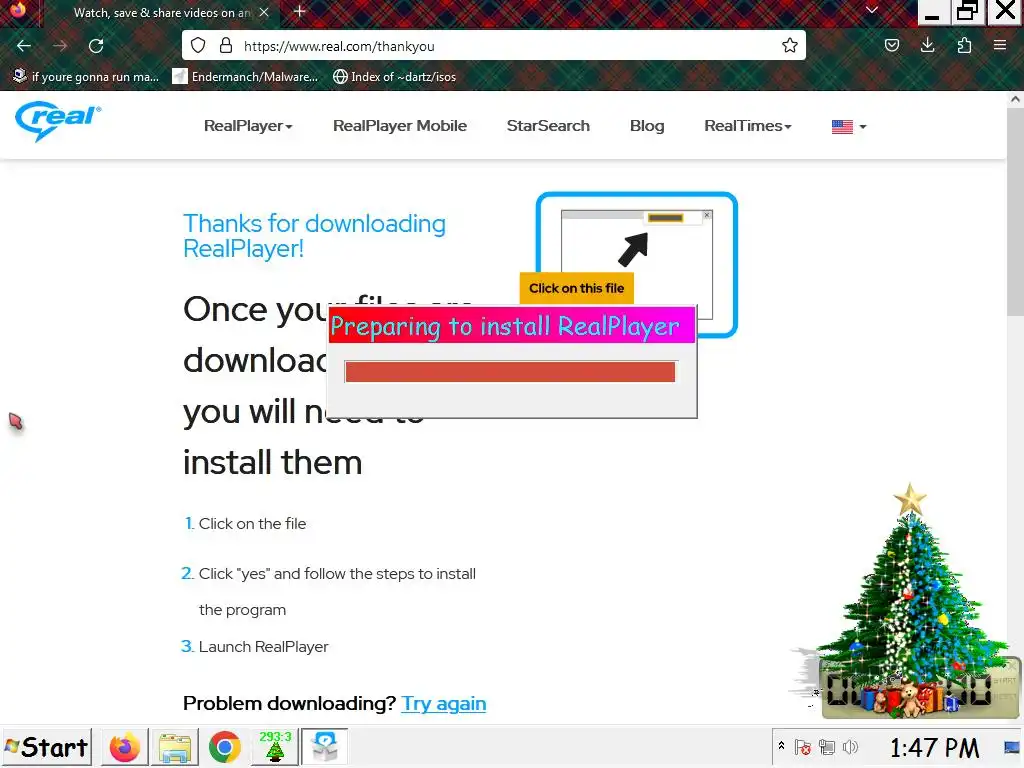Click the 1:47 PM taskbar clock
Image resolution: width=1024 pixels, height=768 pixels.
tap(934, 748)
